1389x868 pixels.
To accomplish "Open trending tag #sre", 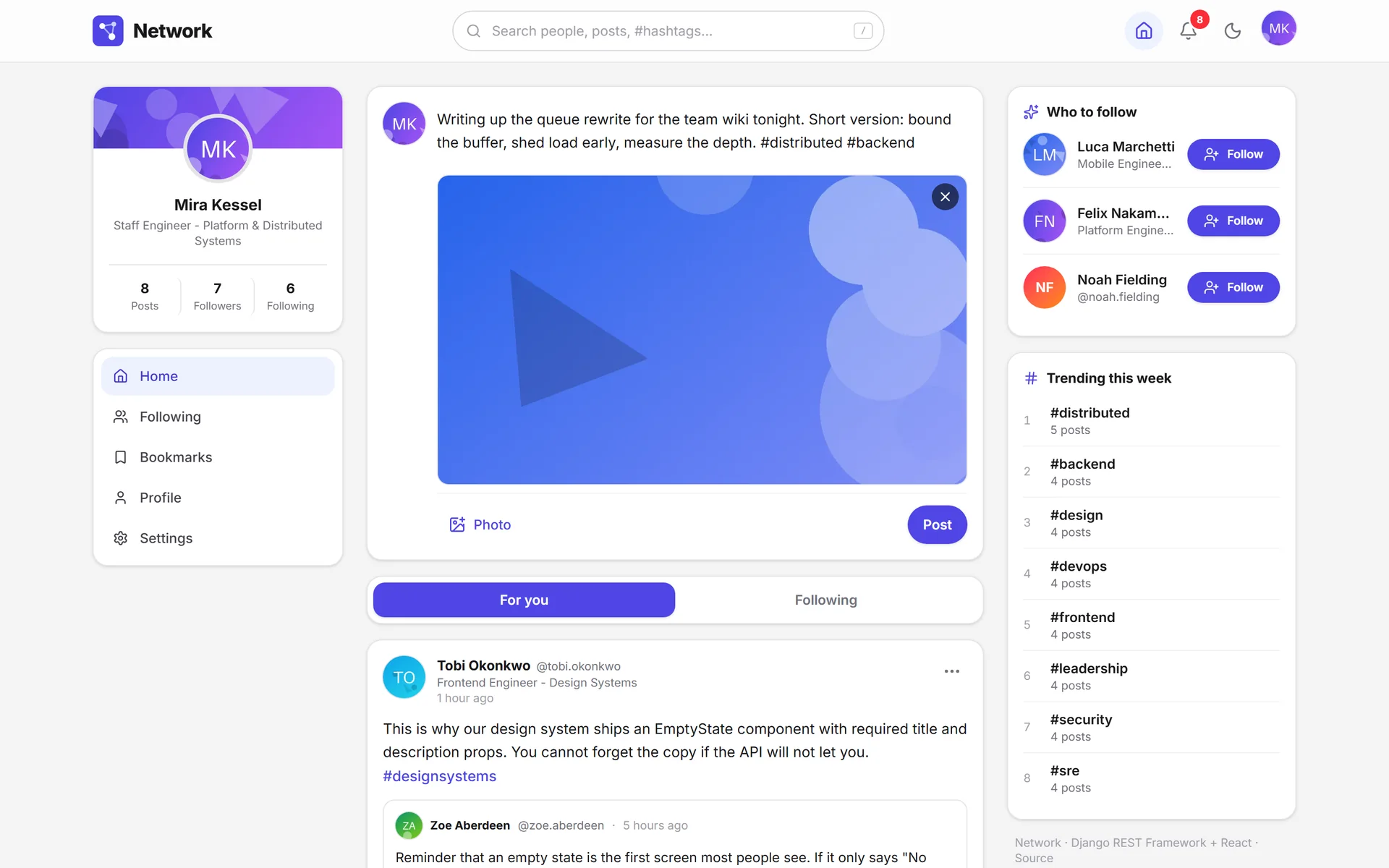I will [1150, 778].
